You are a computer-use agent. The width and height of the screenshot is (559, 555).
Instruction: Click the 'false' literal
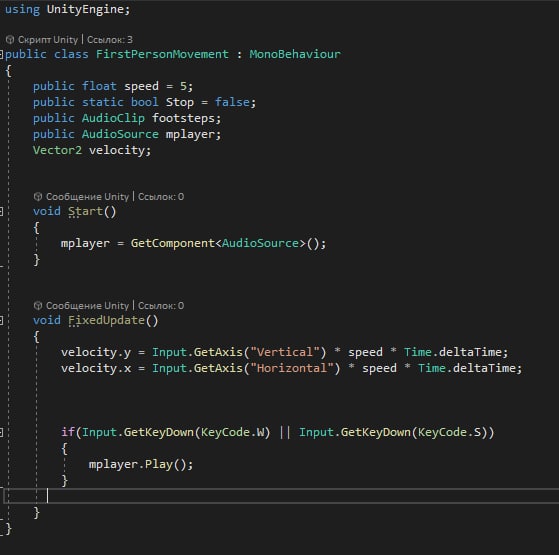tap(232, 102)
